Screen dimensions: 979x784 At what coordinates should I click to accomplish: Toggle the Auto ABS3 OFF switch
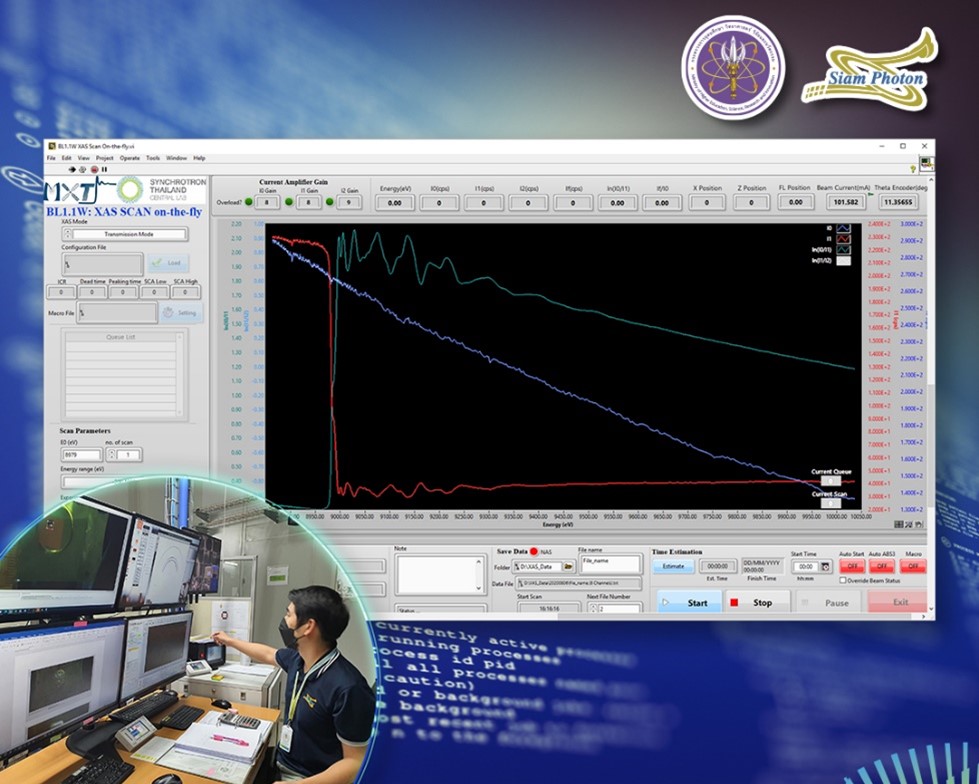tap(882, 566)
